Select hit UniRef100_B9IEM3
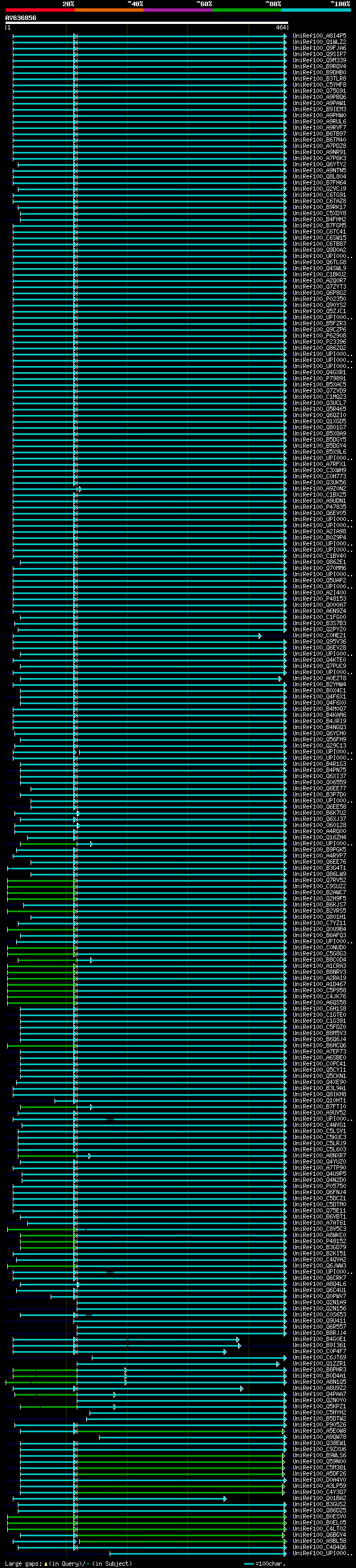 click(x=319, y=109)
